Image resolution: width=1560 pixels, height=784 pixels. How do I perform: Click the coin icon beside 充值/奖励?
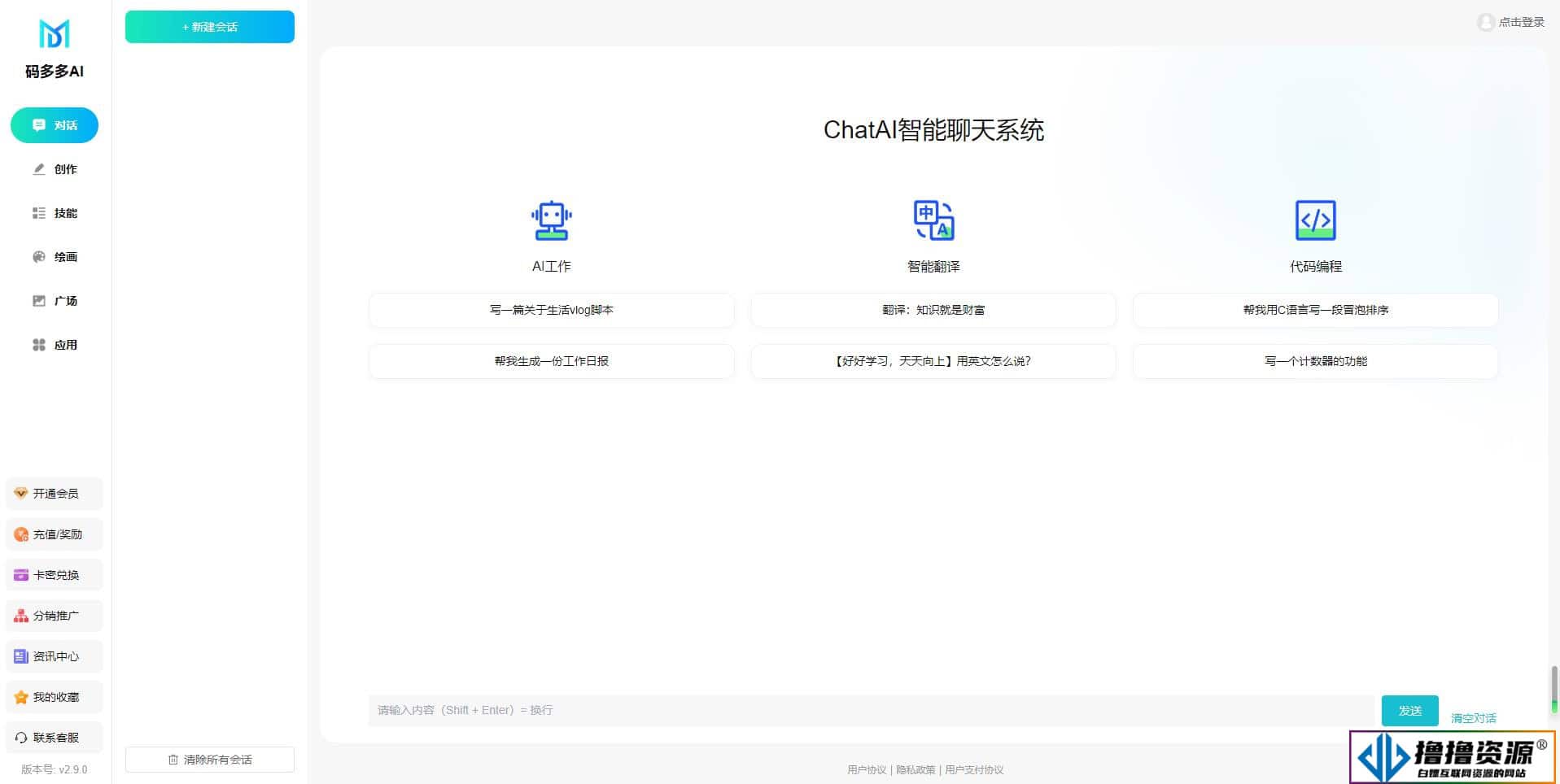coord(21,534)
